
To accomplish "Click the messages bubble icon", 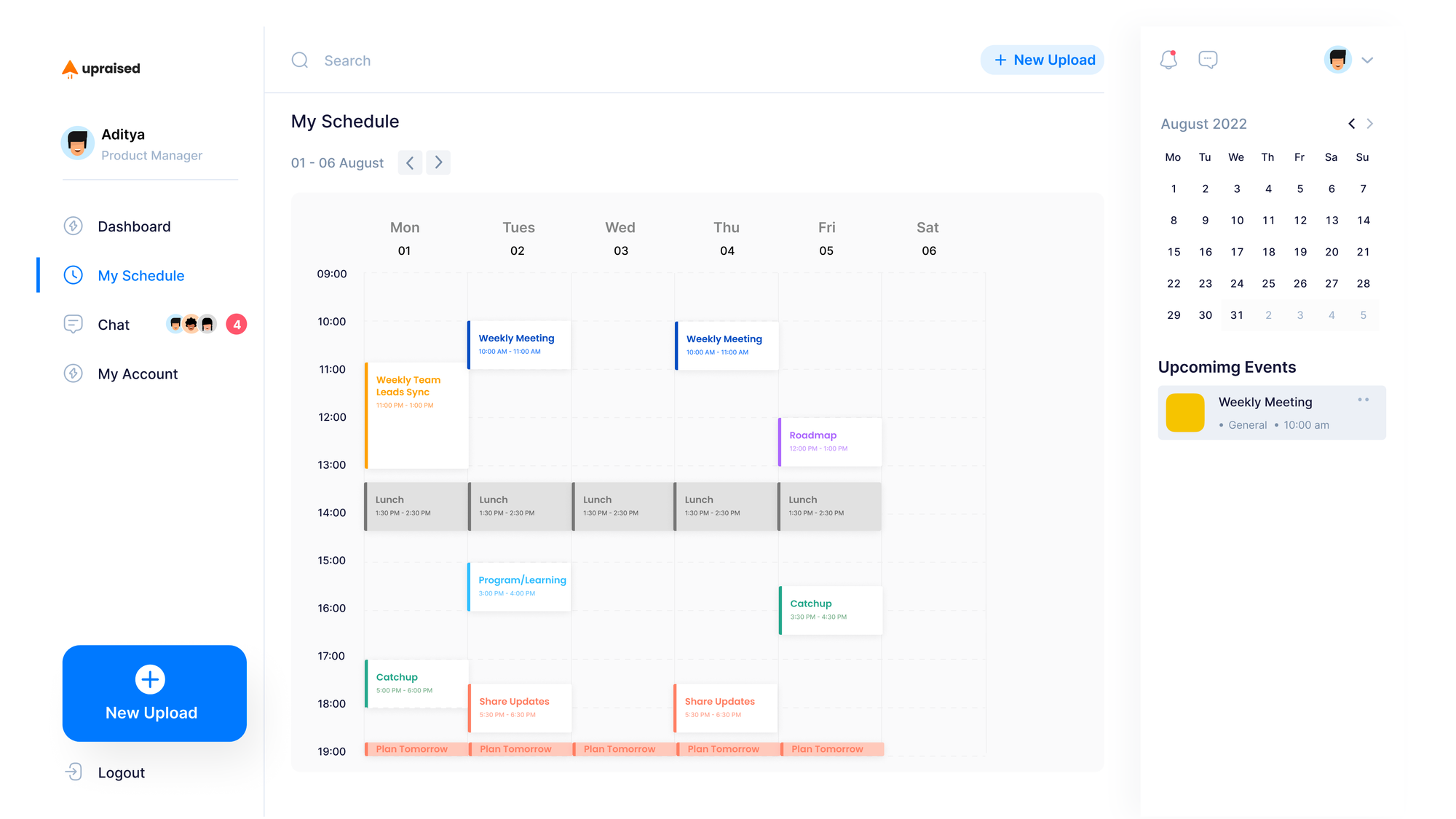I will click(1208, 58).
